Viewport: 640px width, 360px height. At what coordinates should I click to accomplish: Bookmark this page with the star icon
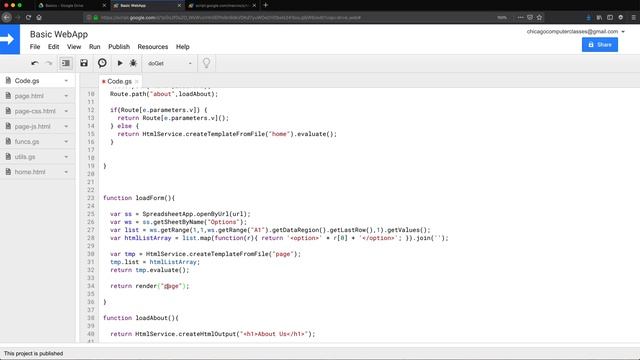[x=539, y=18]
